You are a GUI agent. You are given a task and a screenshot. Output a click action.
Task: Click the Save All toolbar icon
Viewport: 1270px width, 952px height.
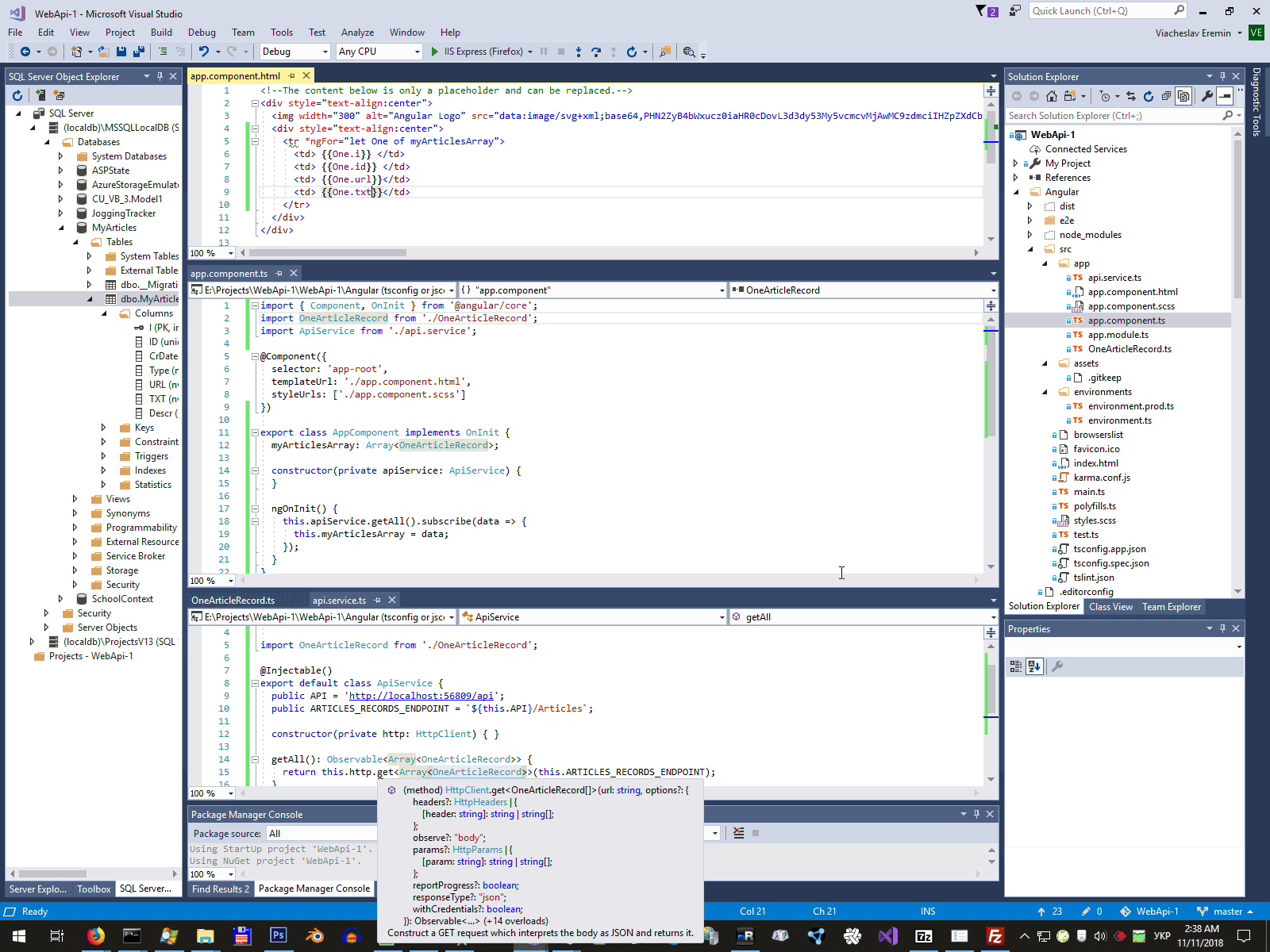(138, 52)
